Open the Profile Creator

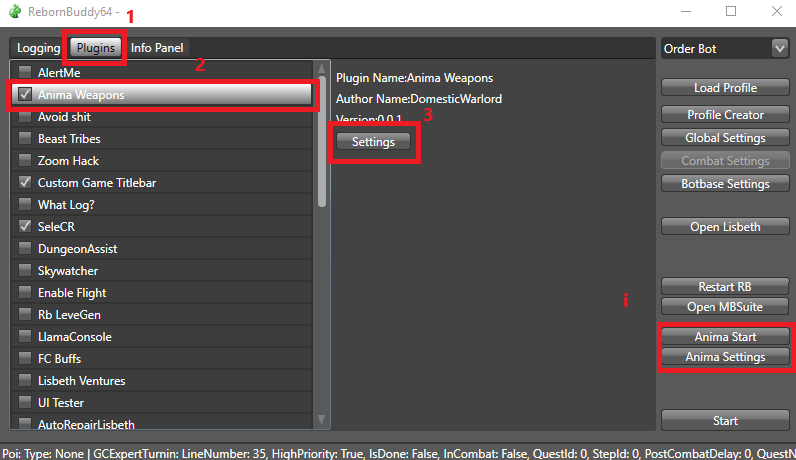[x=725, y=115]
